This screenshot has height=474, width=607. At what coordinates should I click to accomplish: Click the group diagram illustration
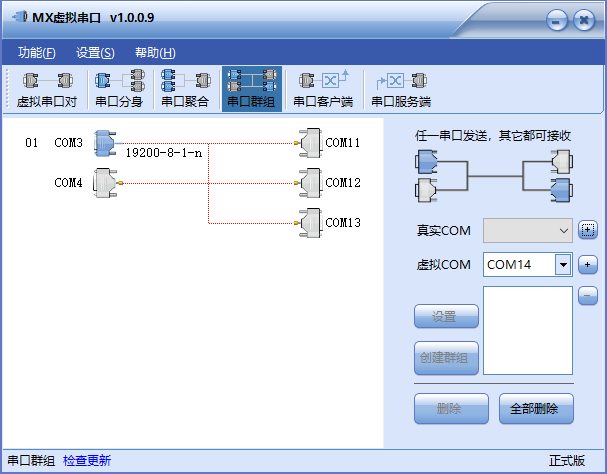coord(494,176)
